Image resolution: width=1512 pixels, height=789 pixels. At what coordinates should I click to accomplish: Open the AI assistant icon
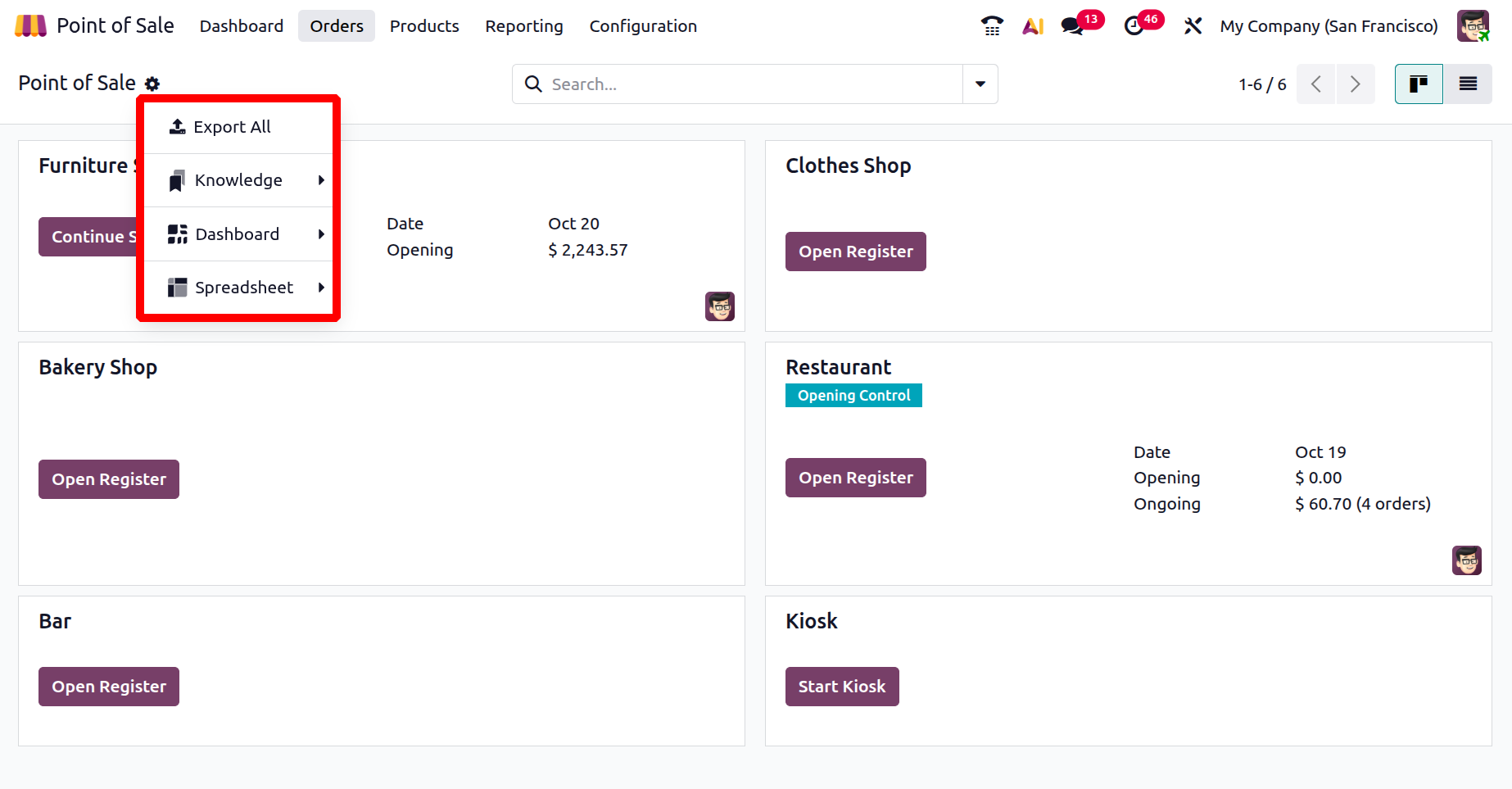click(x=1033, y=26)
